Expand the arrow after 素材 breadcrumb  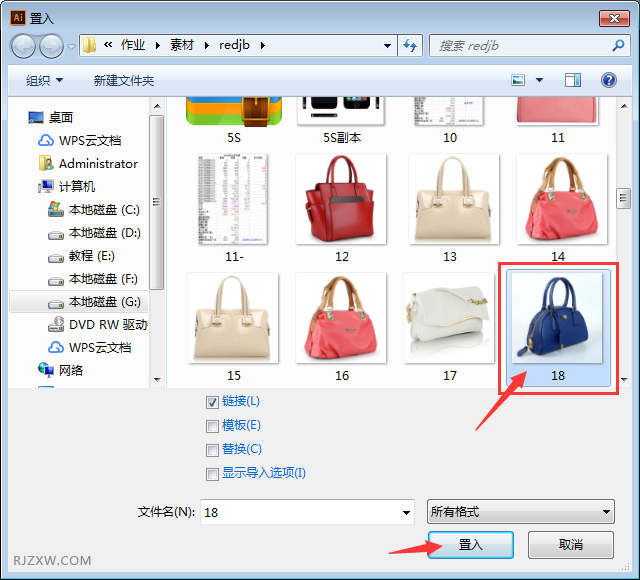(207, 45)
